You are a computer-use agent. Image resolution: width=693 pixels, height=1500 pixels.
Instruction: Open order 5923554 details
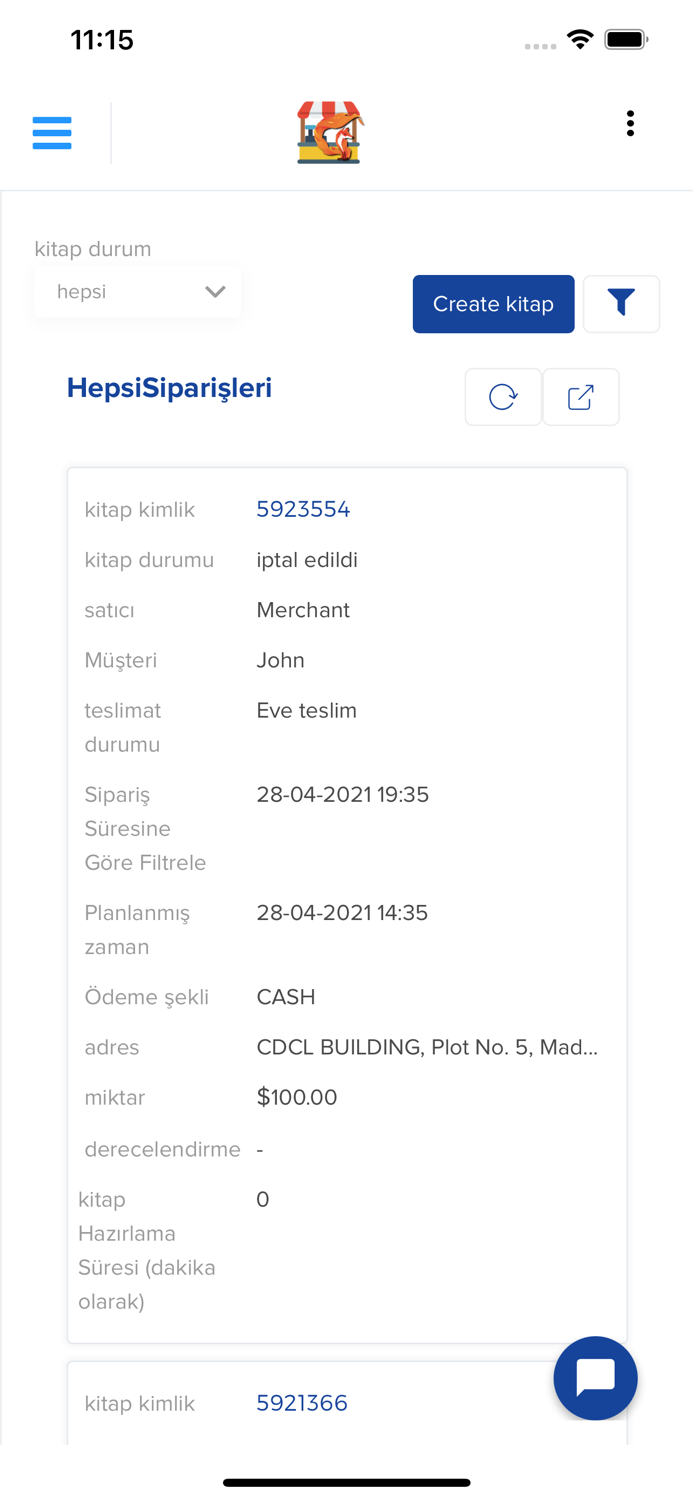(x=303, y=509)
